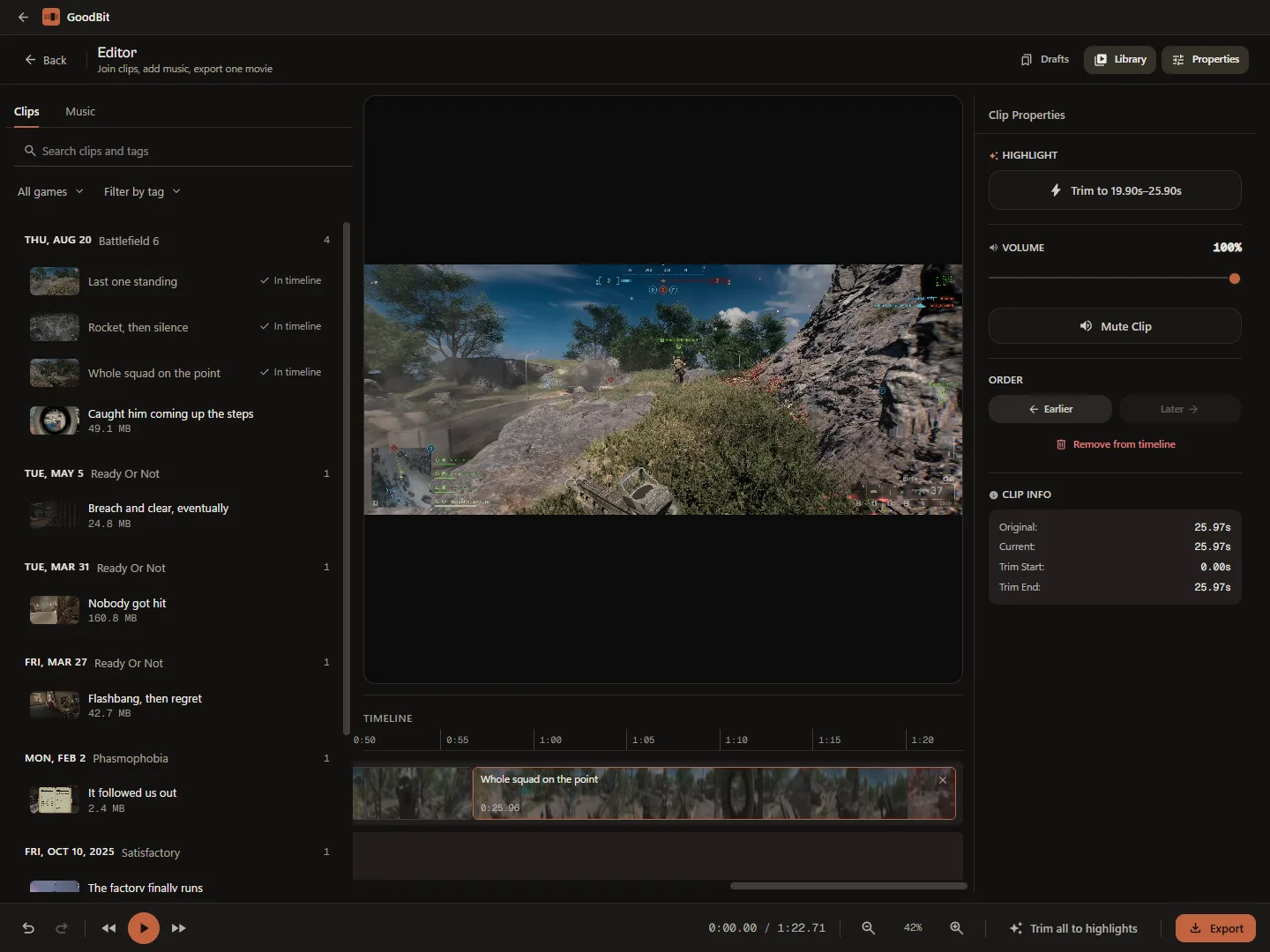Open Drafts

coord(1045,59)
